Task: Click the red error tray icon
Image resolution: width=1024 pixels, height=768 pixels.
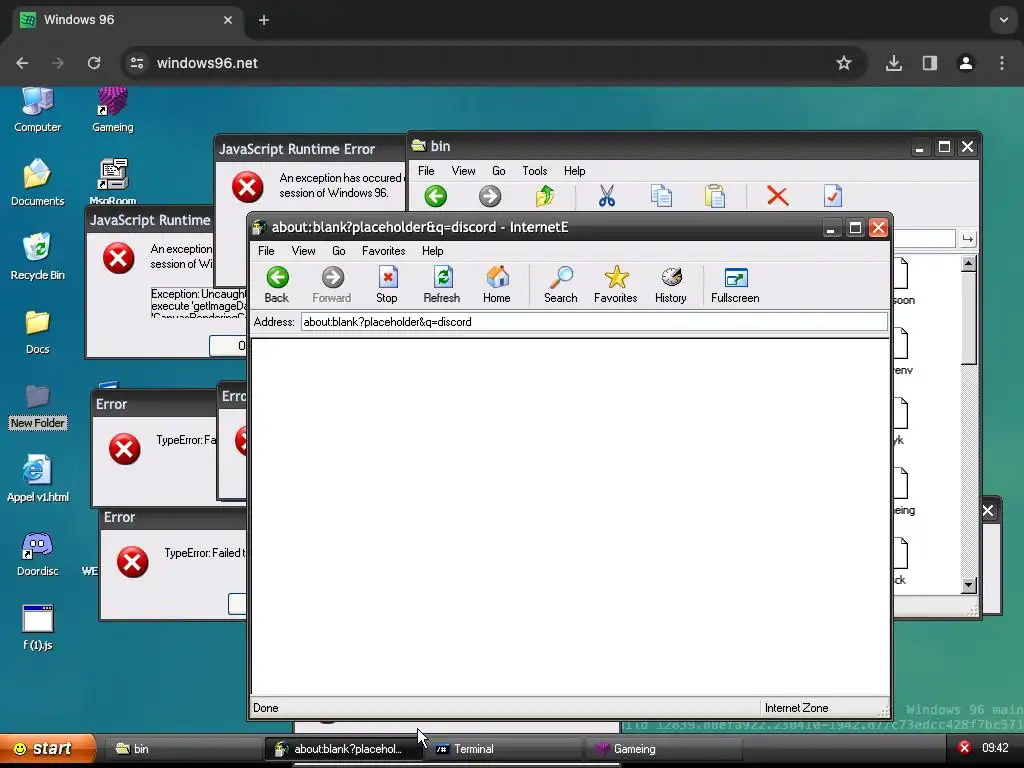Action: pos(964,748)
